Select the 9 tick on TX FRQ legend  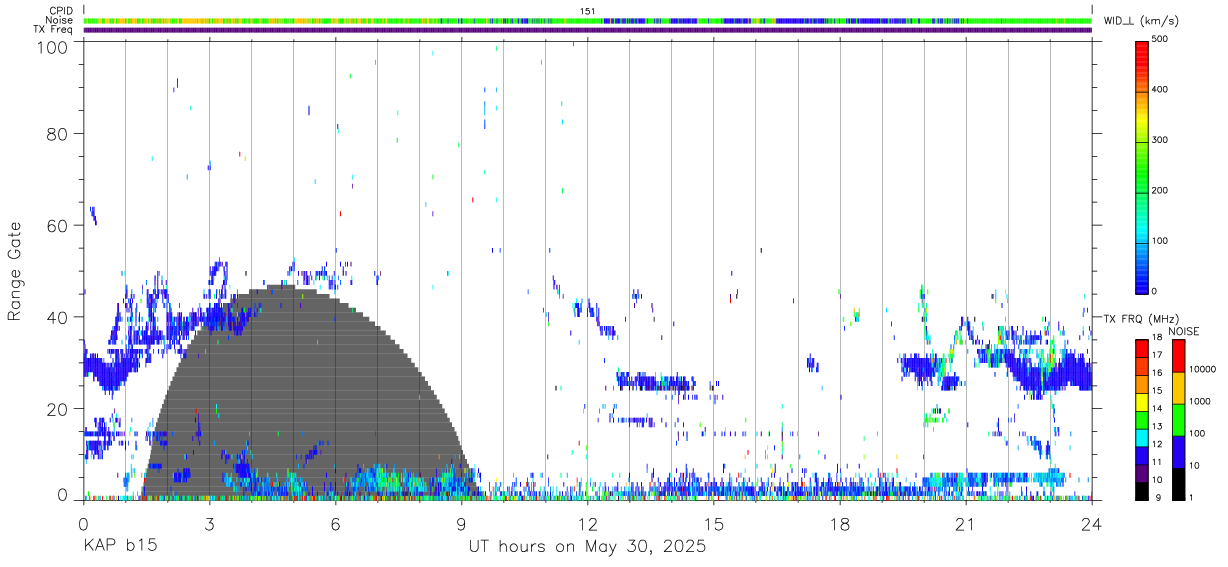point(1158,497)
